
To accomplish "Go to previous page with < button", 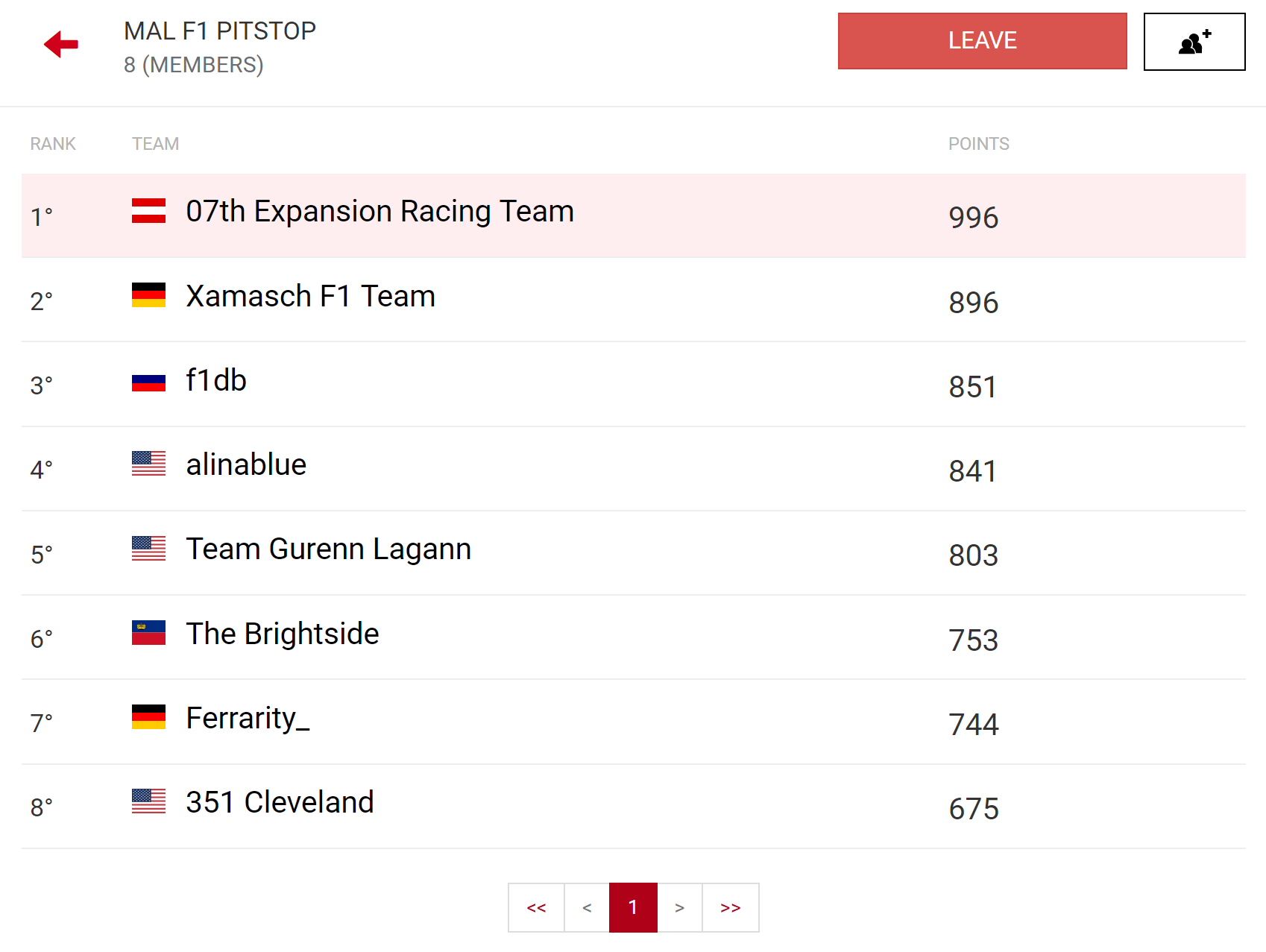I will (x=587, y=907).
